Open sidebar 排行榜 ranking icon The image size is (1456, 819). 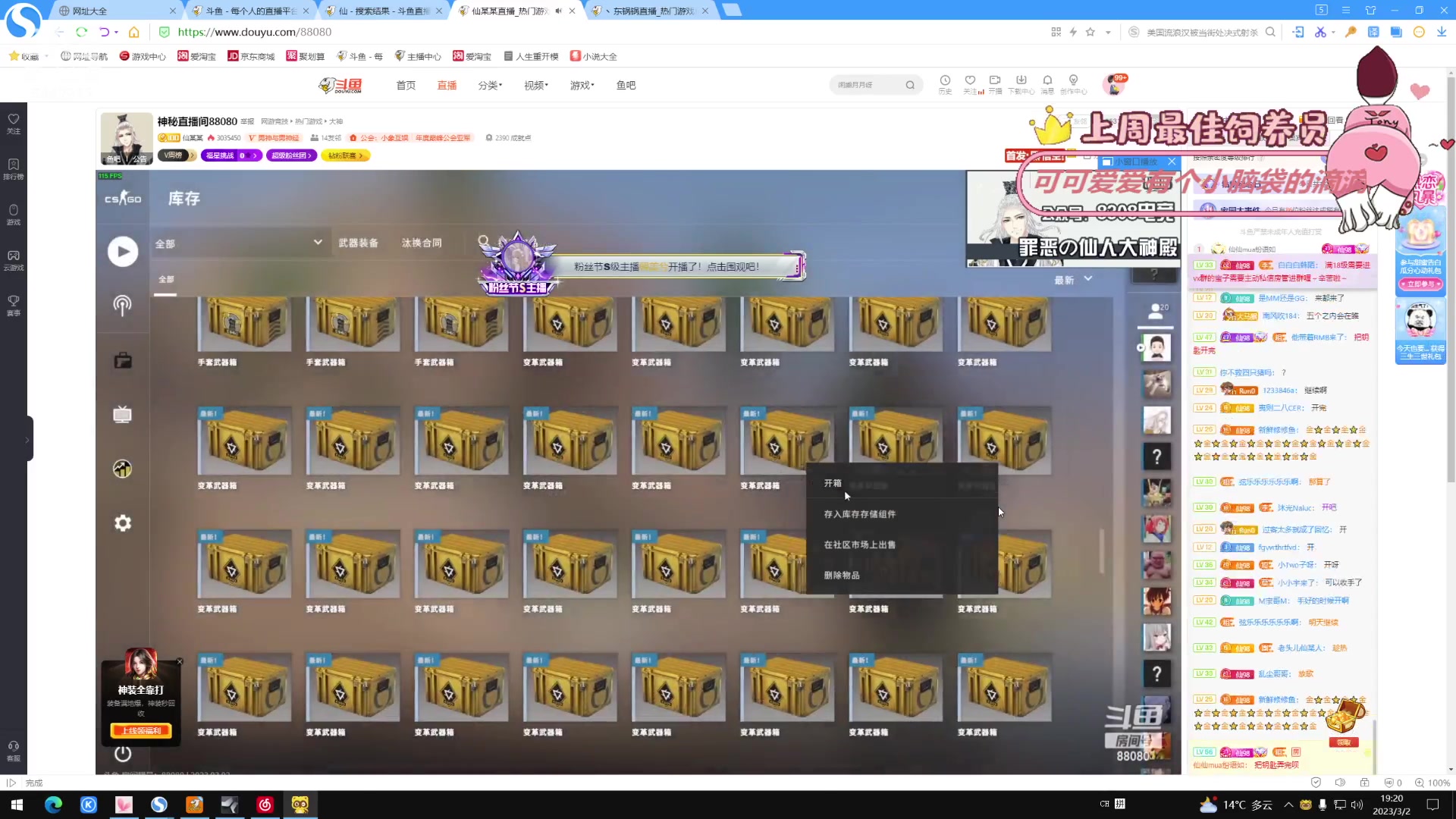(14, 169)
